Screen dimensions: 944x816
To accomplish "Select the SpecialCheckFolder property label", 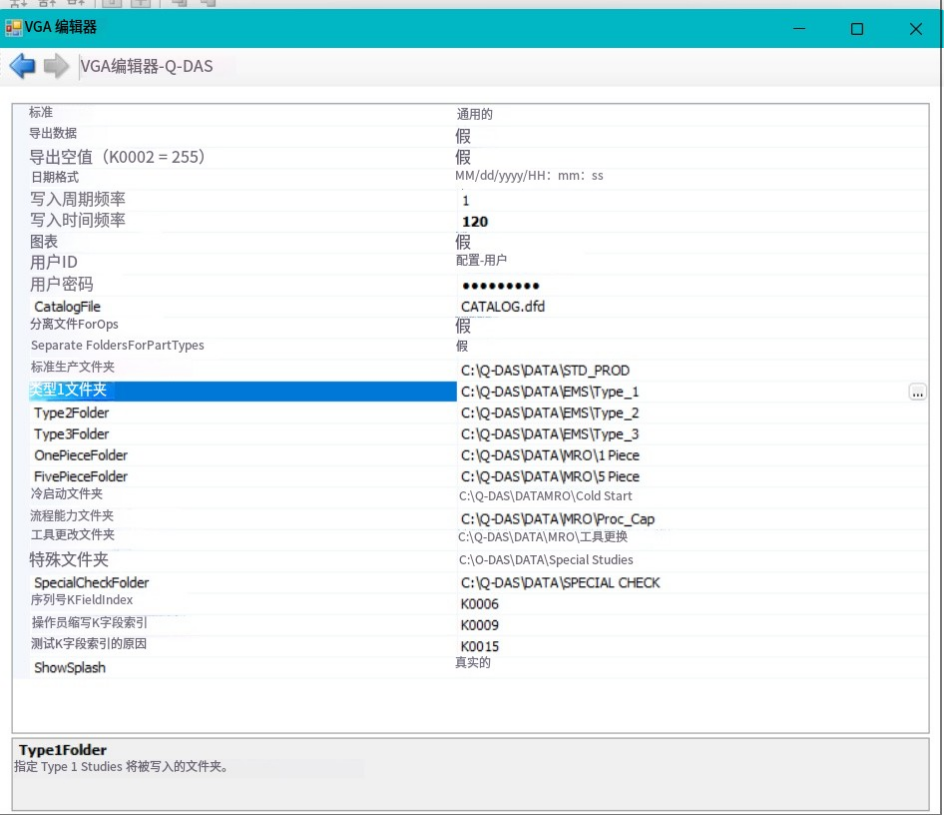I will (x=92, y=583).
